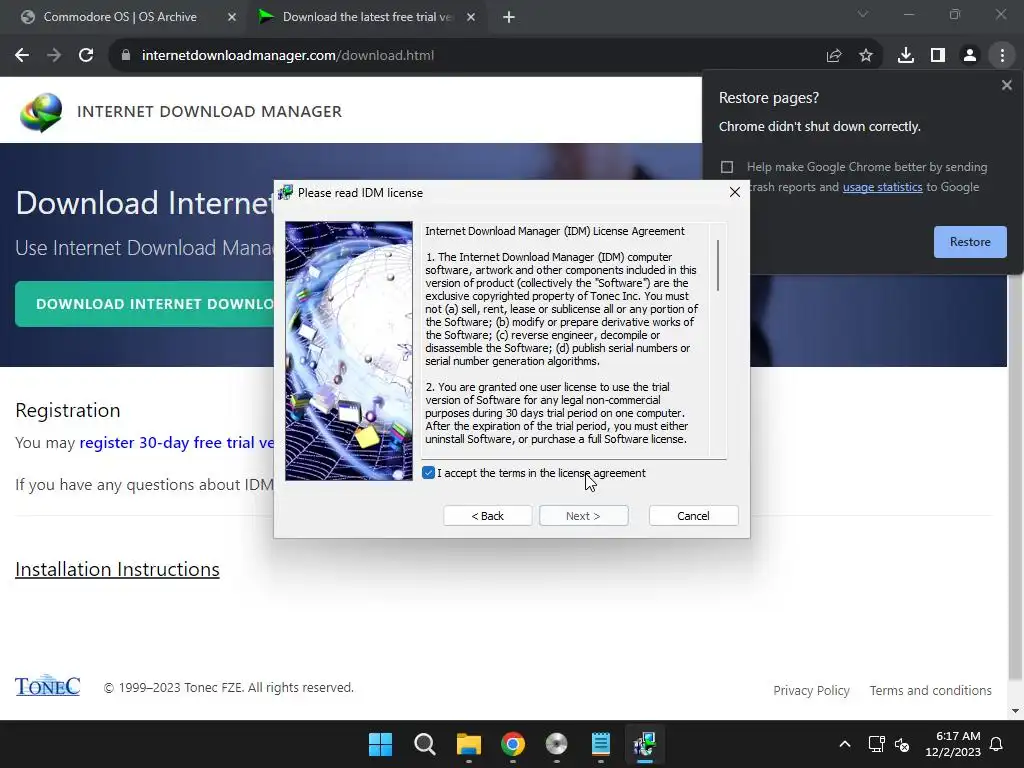Show hidden system tray icons
Screen dimensions: 1024x768
point(844,744)
